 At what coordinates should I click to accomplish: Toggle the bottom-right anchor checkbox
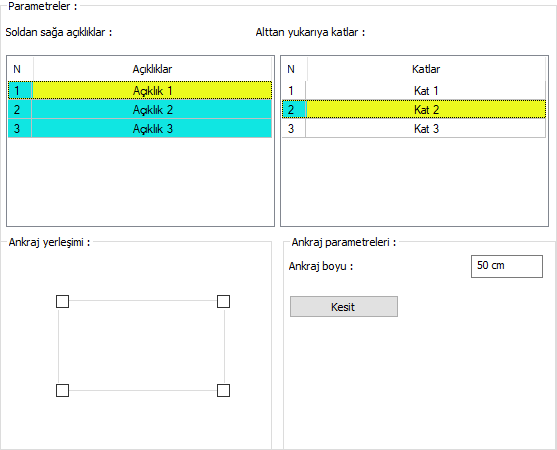(x=223, y=390)
